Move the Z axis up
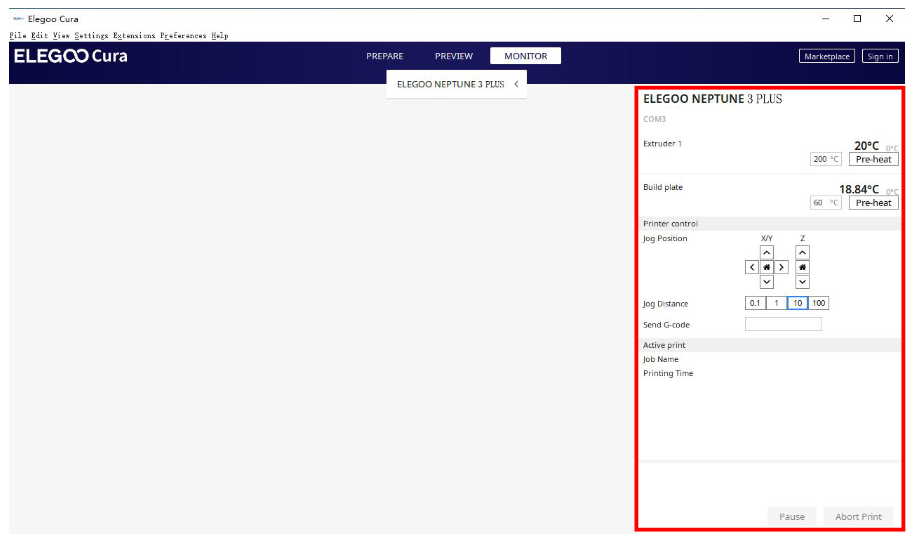The width and height of the screenshot is (912, 552). point(802,252)
